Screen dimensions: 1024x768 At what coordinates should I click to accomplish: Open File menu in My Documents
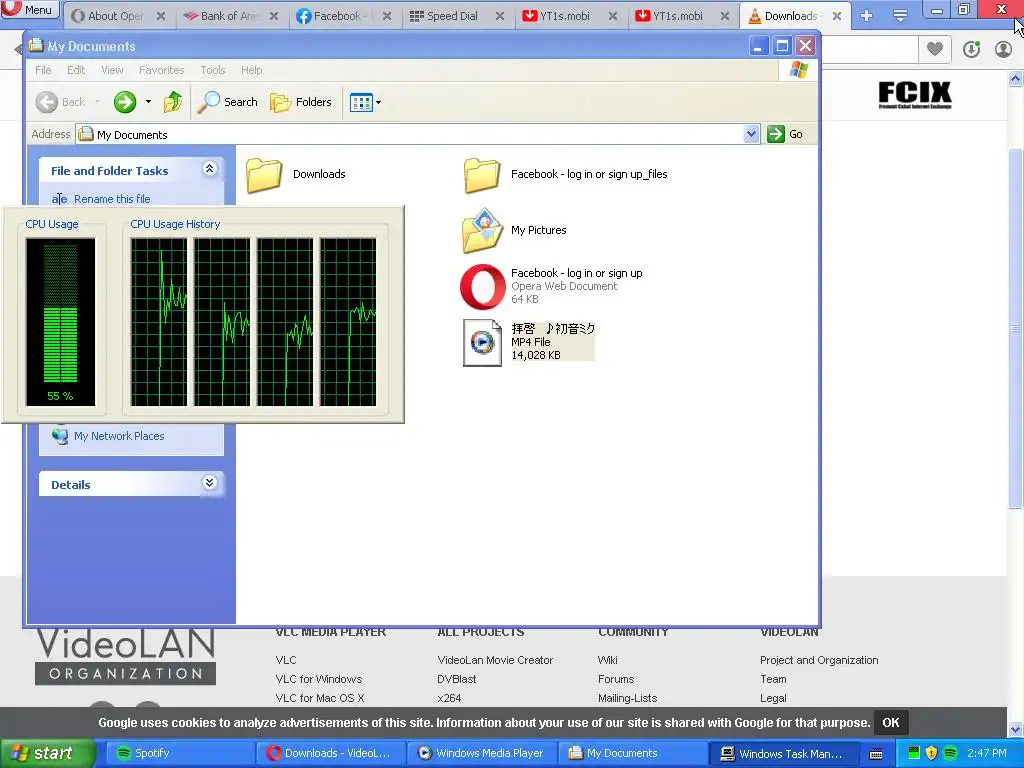click(43, 70)
